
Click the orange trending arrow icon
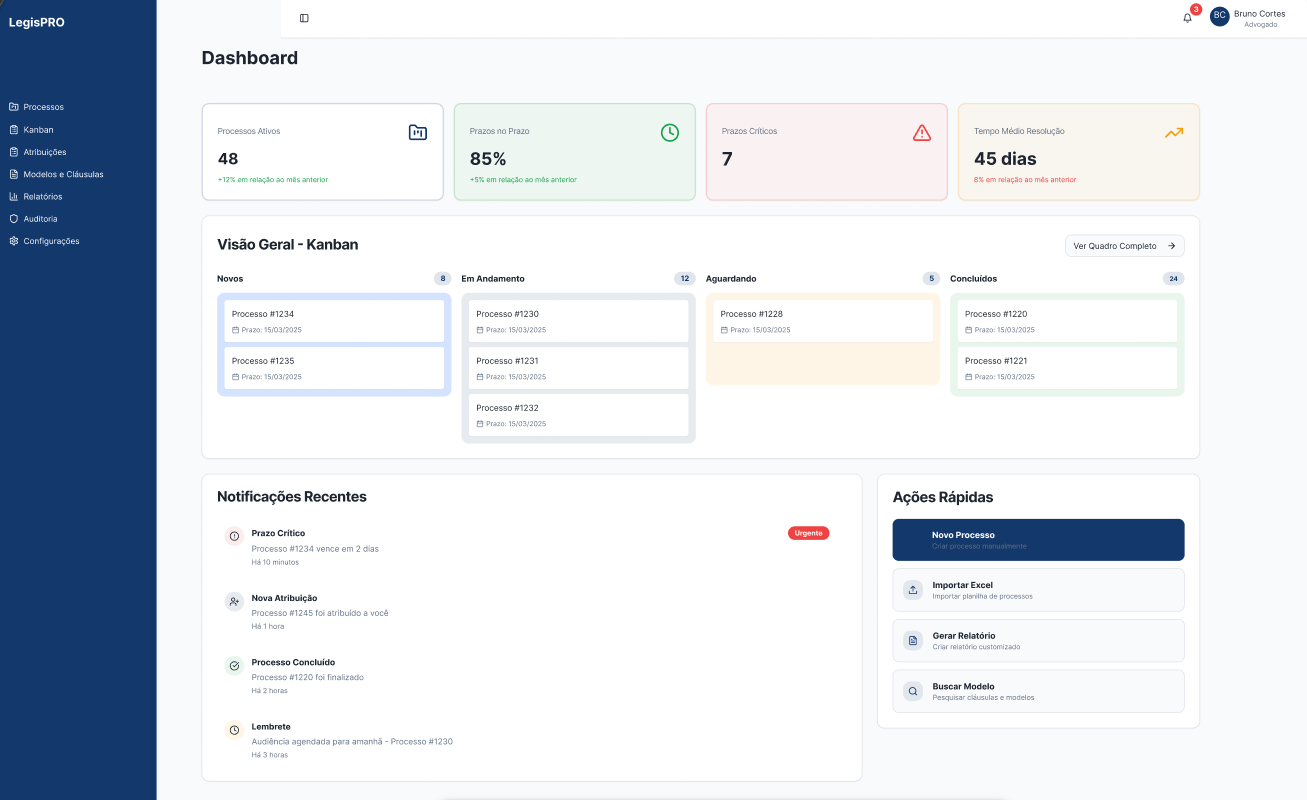click(x=1173, y=132)
